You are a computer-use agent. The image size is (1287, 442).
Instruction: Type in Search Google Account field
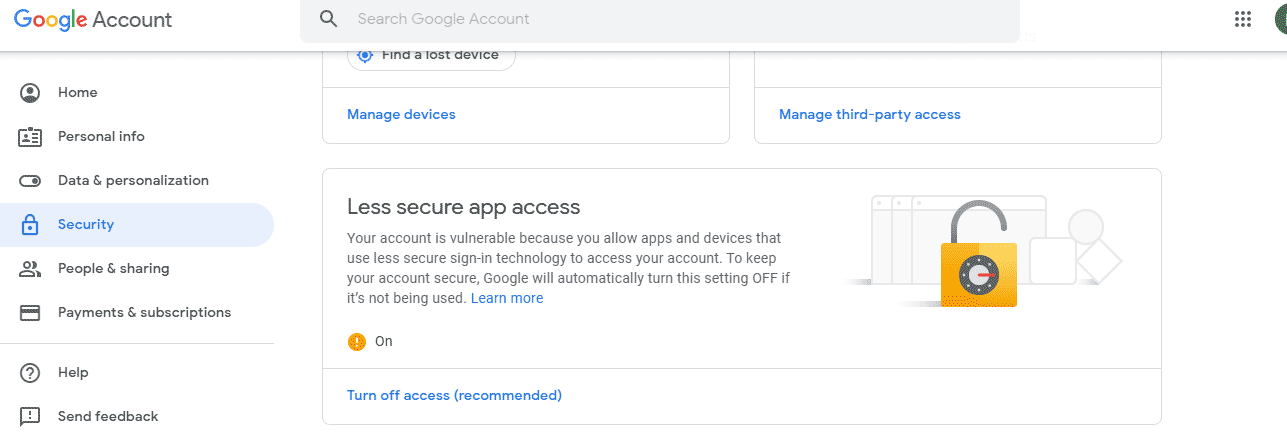point(660,19)
